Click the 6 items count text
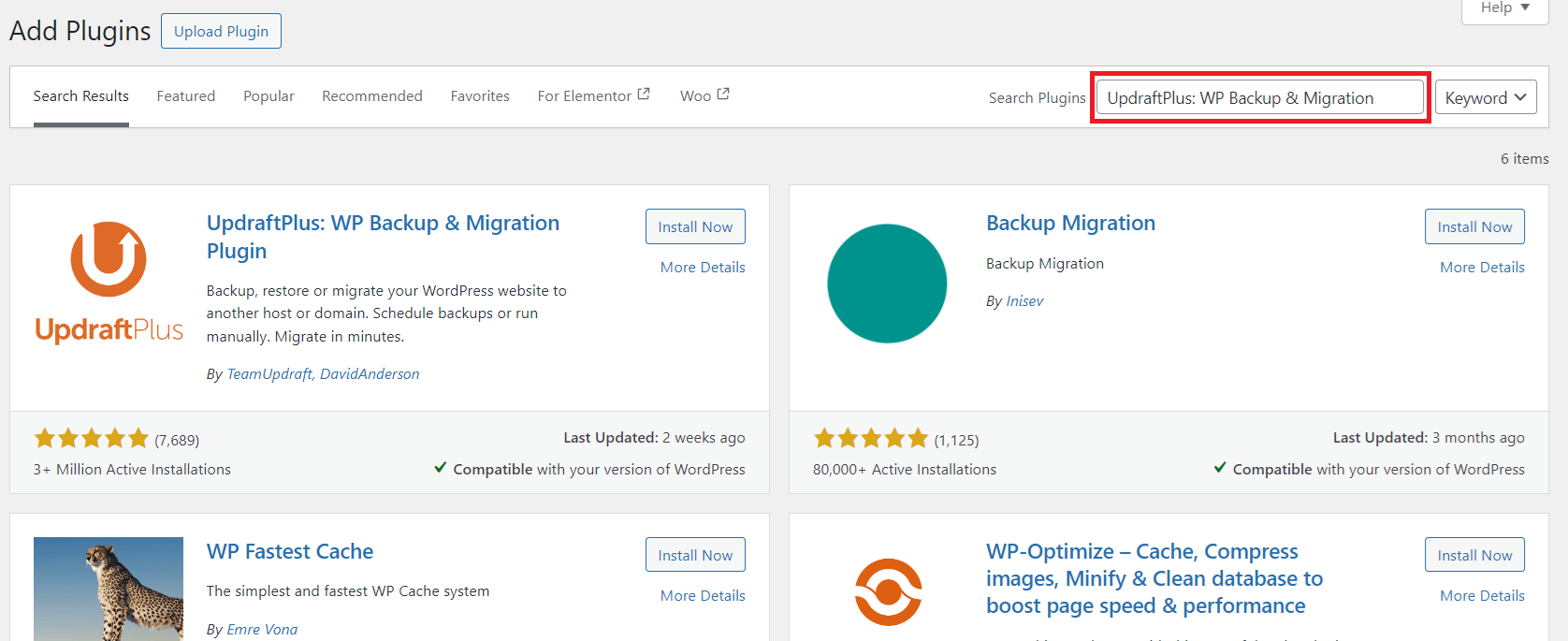 coord(1524,158)
